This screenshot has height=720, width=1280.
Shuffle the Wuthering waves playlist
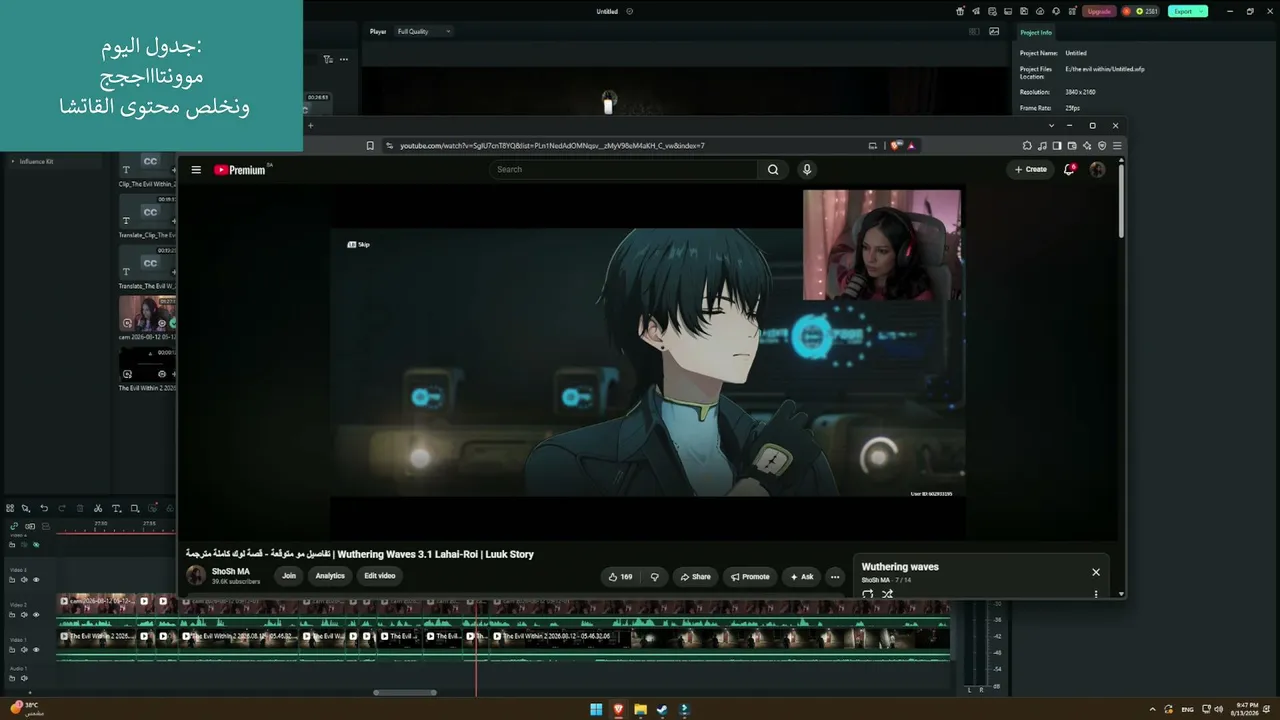tap(887, 594)
